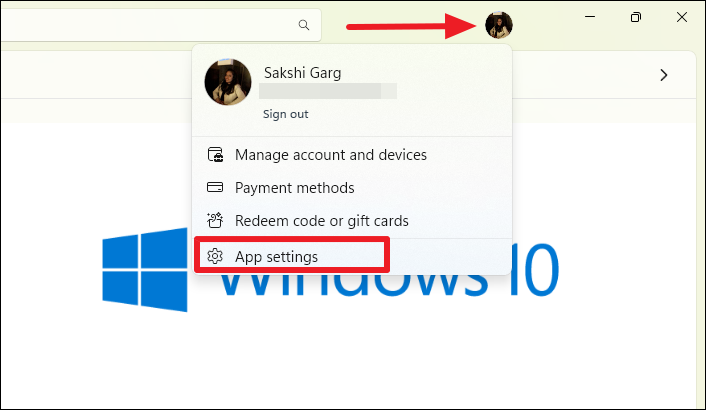706x410 pixels.
Task: Click the search magnifier icon
Action: pos(304,25)
